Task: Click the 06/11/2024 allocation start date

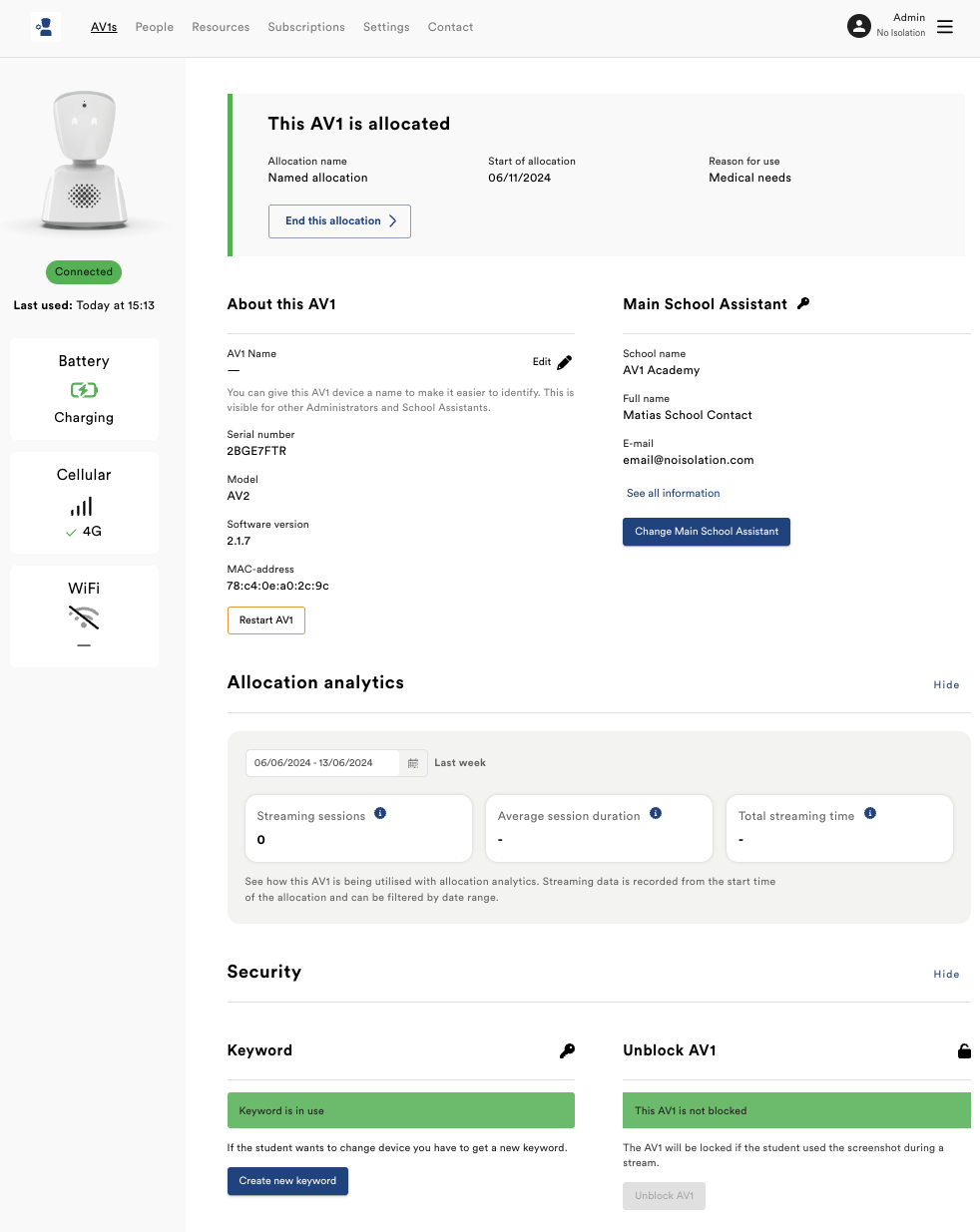Action: (x=519, y=178)
